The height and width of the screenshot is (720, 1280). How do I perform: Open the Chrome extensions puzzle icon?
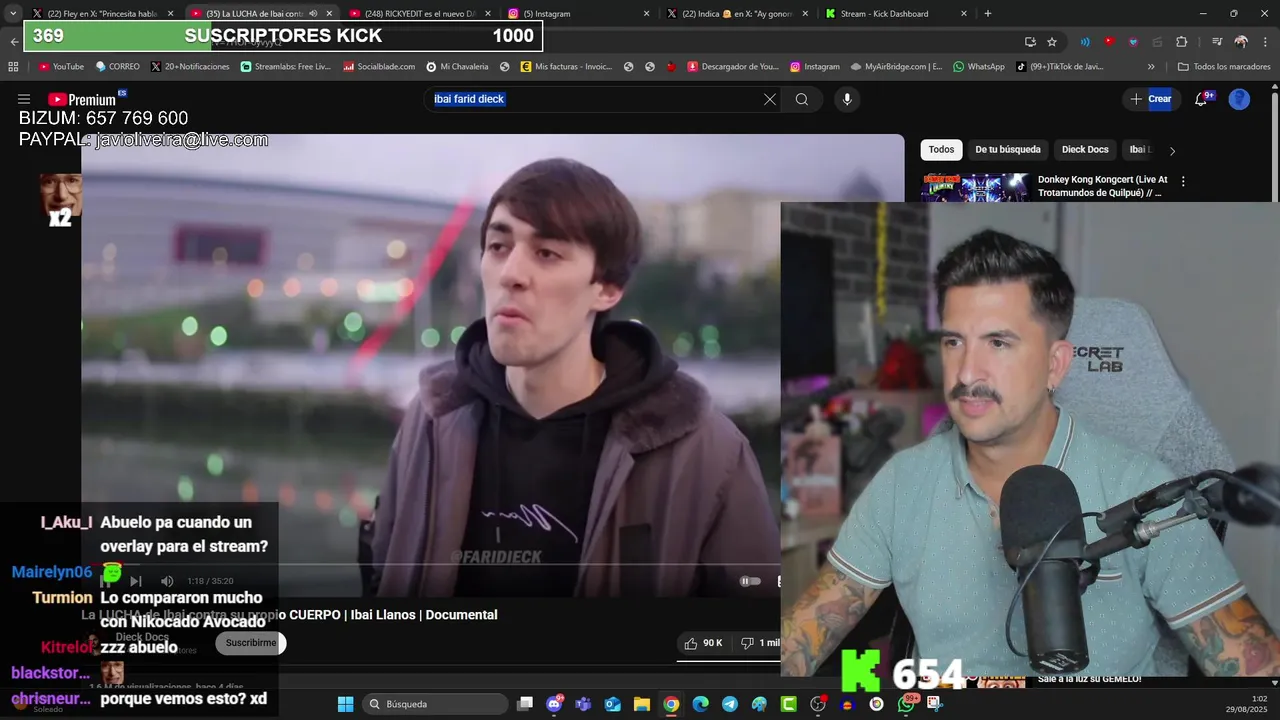point(1181,42)
